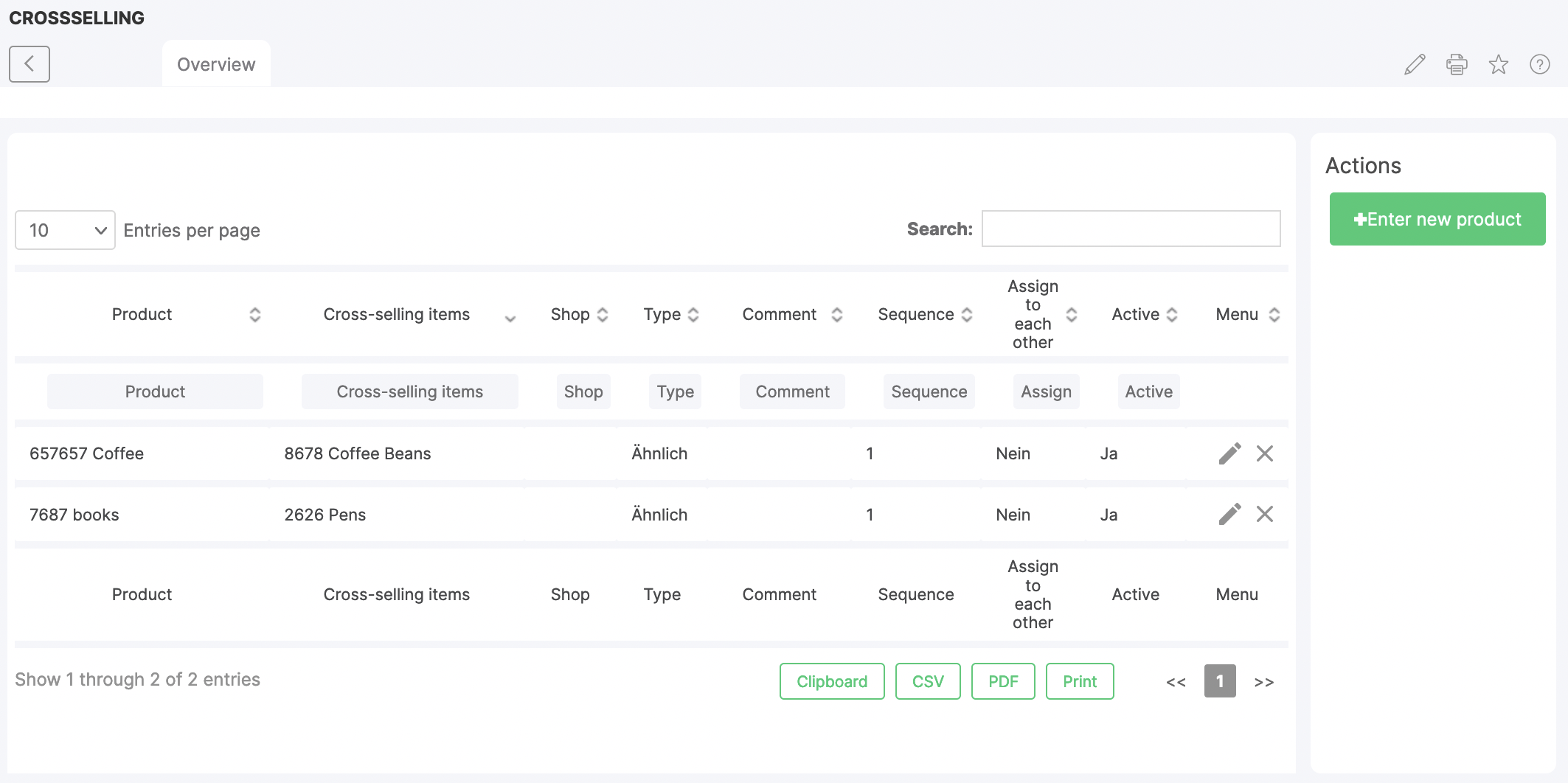Go to next page with >> link

tap(1263, 682)
